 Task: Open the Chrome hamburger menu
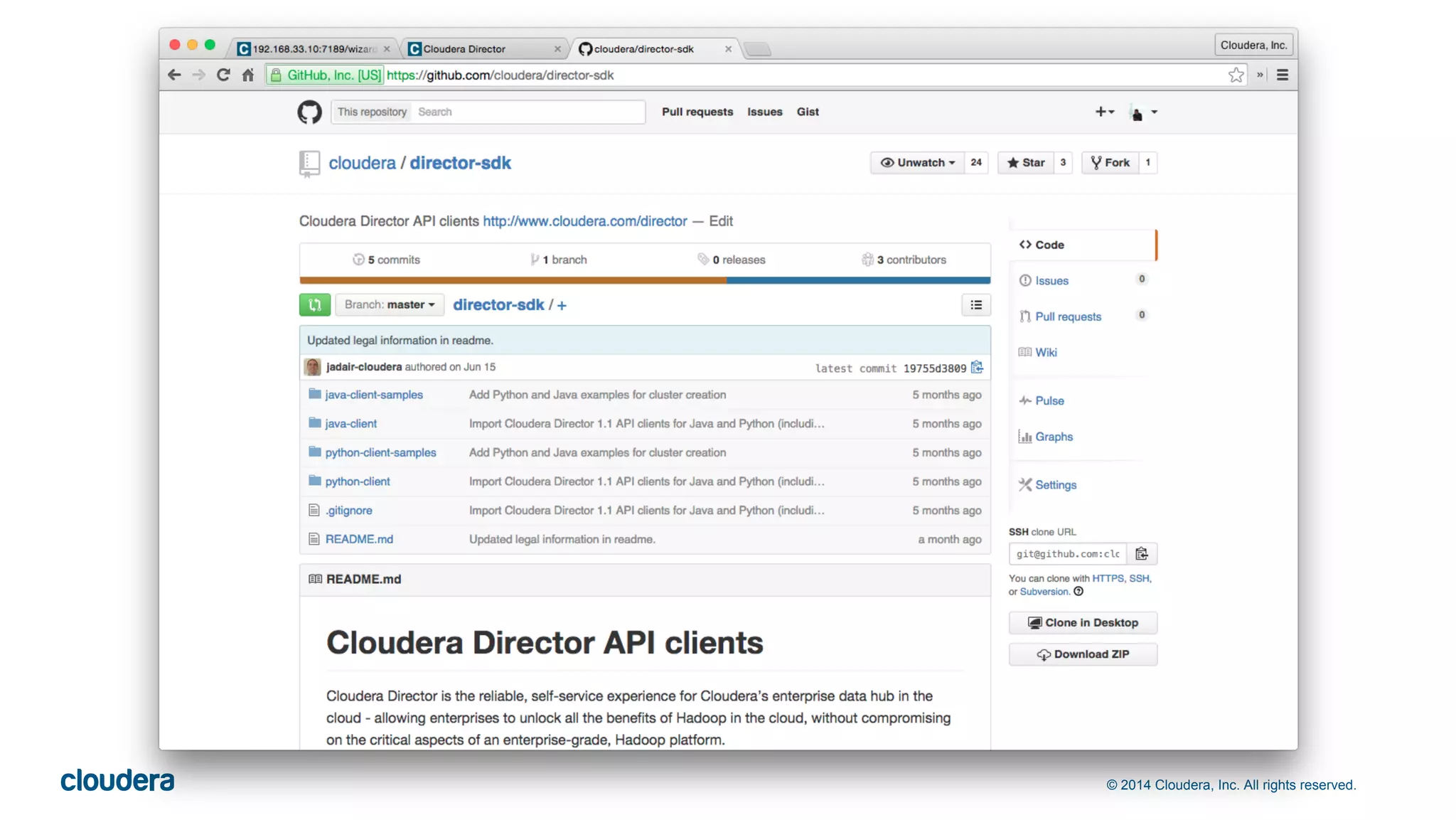click(x=1283, y=75)
